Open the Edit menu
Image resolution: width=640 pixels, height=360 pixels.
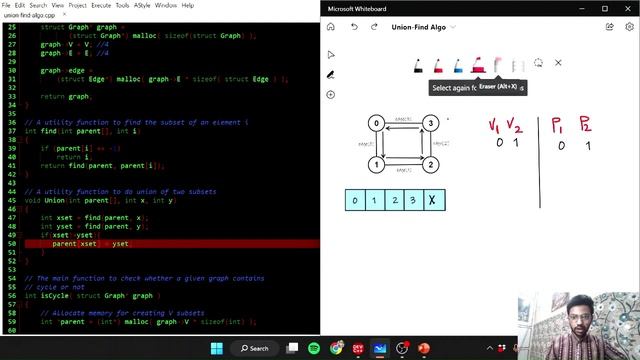[x=20, y=5]
